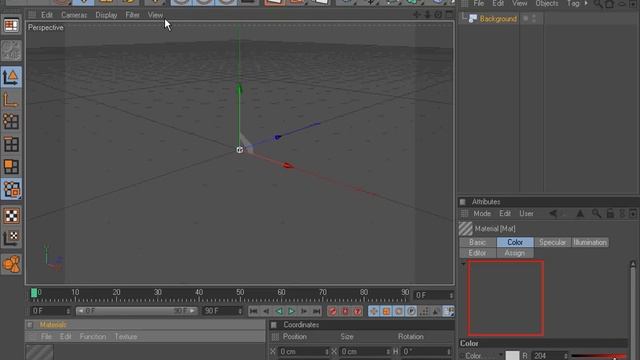
Task: Switch to Editor material tab
Action: 477,253
